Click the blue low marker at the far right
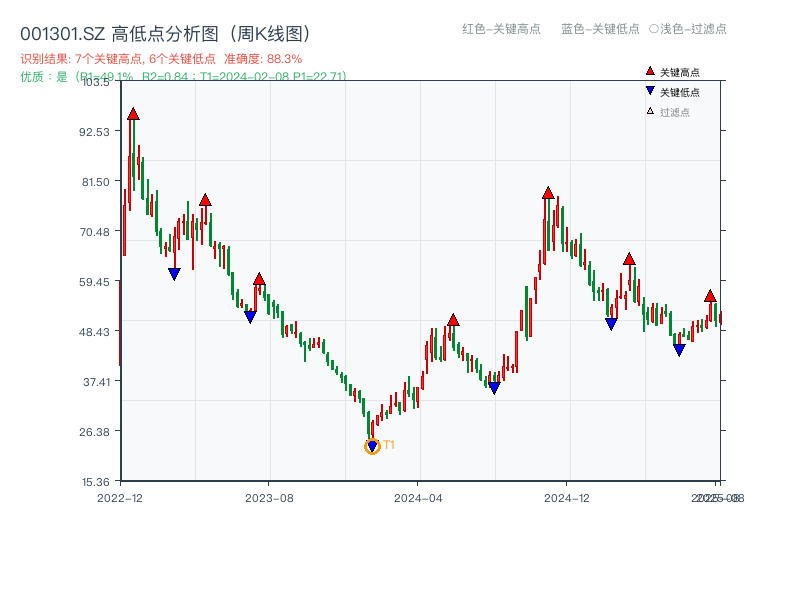The image size is (800, 600). (x=680, y=348)
